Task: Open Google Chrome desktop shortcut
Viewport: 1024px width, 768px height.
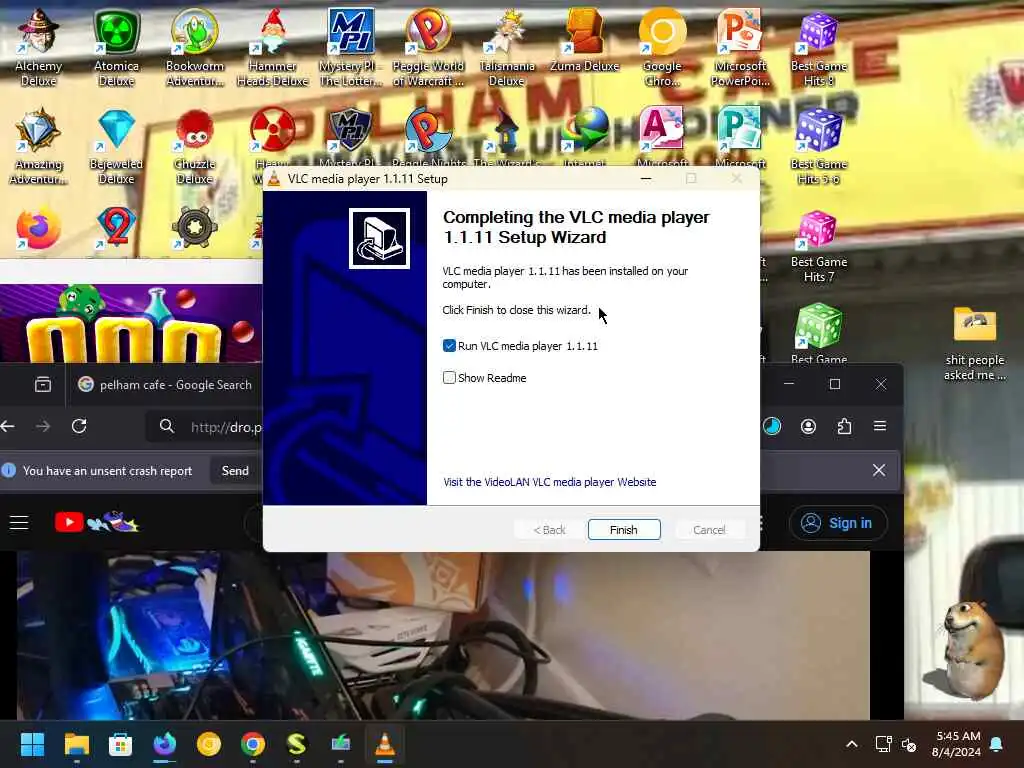Action: (662, 48)
